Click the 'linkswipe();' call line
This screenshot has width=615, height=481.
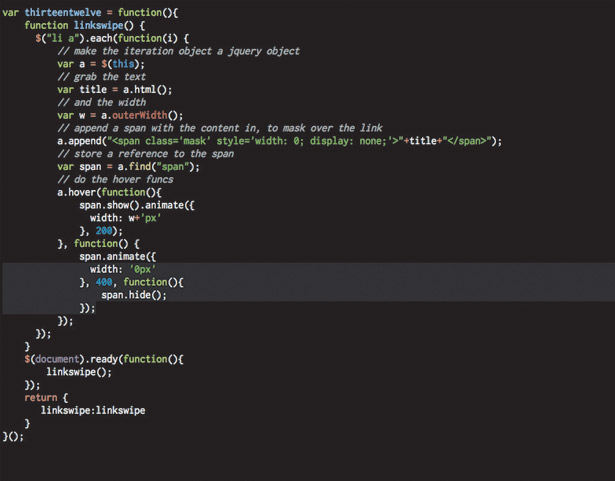pos(79,372)
